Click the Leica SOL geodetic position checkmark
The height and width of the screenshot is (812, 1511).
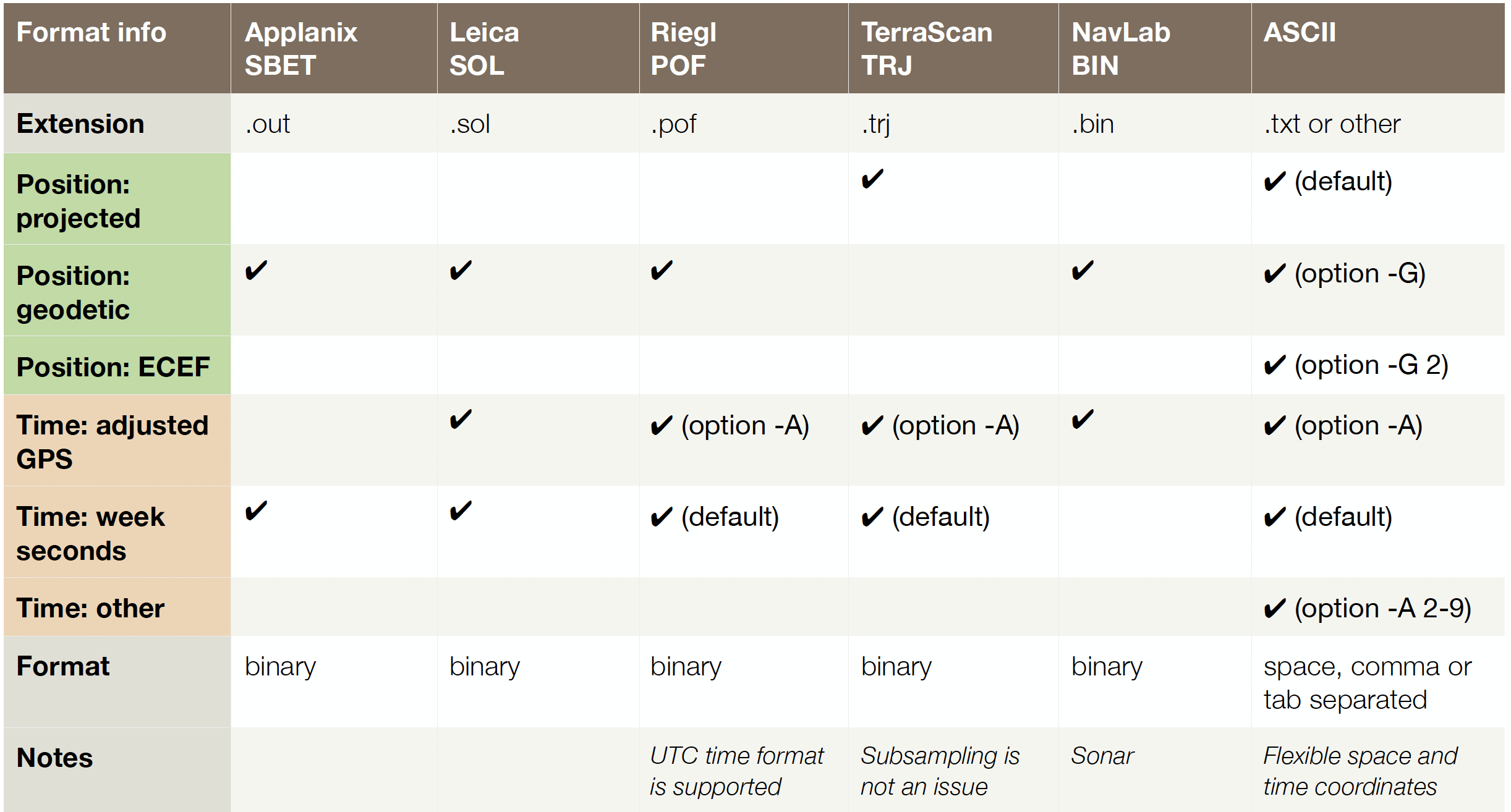[461, 271]
